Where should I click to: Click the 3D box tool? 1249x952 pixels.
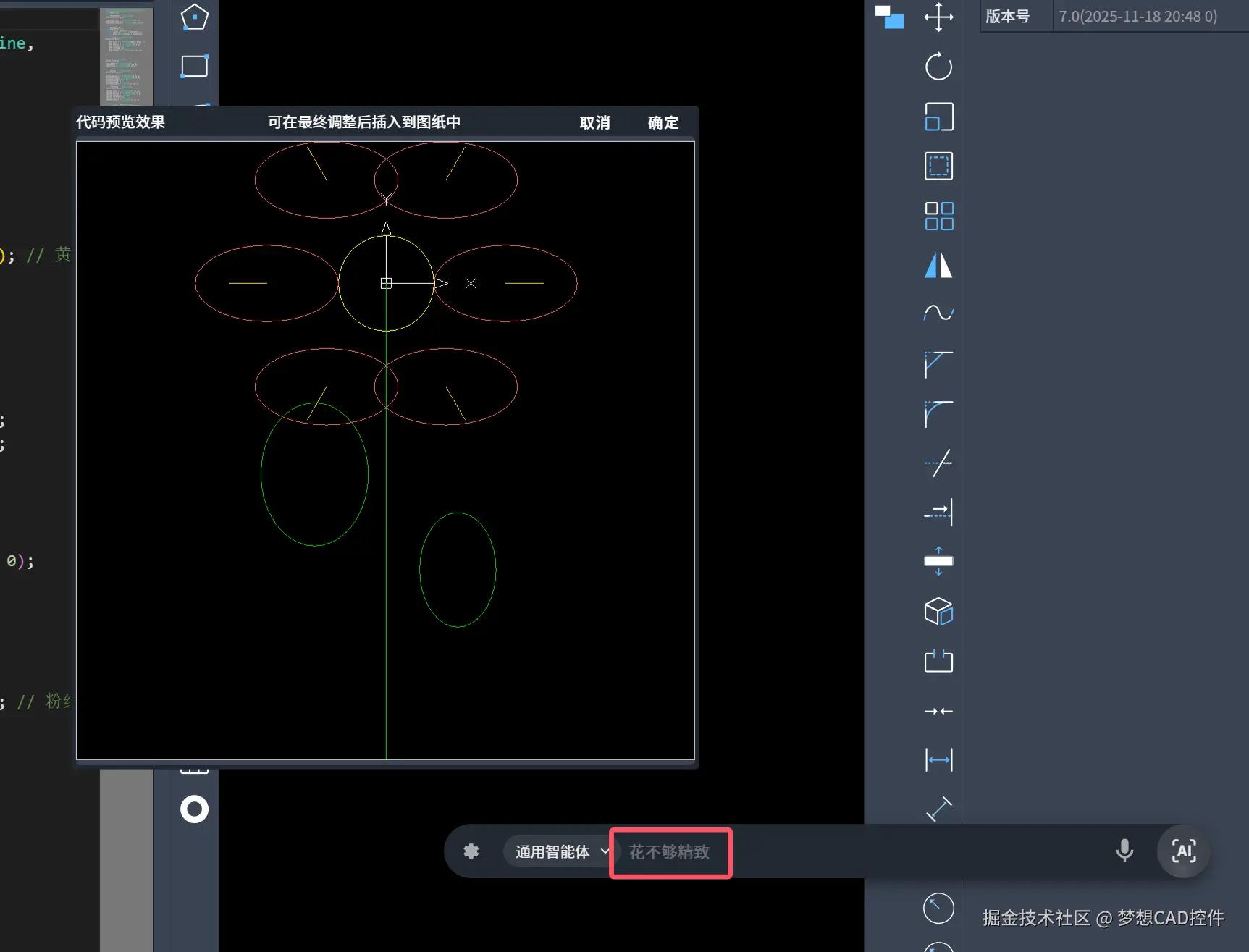[x=938, y=610]
